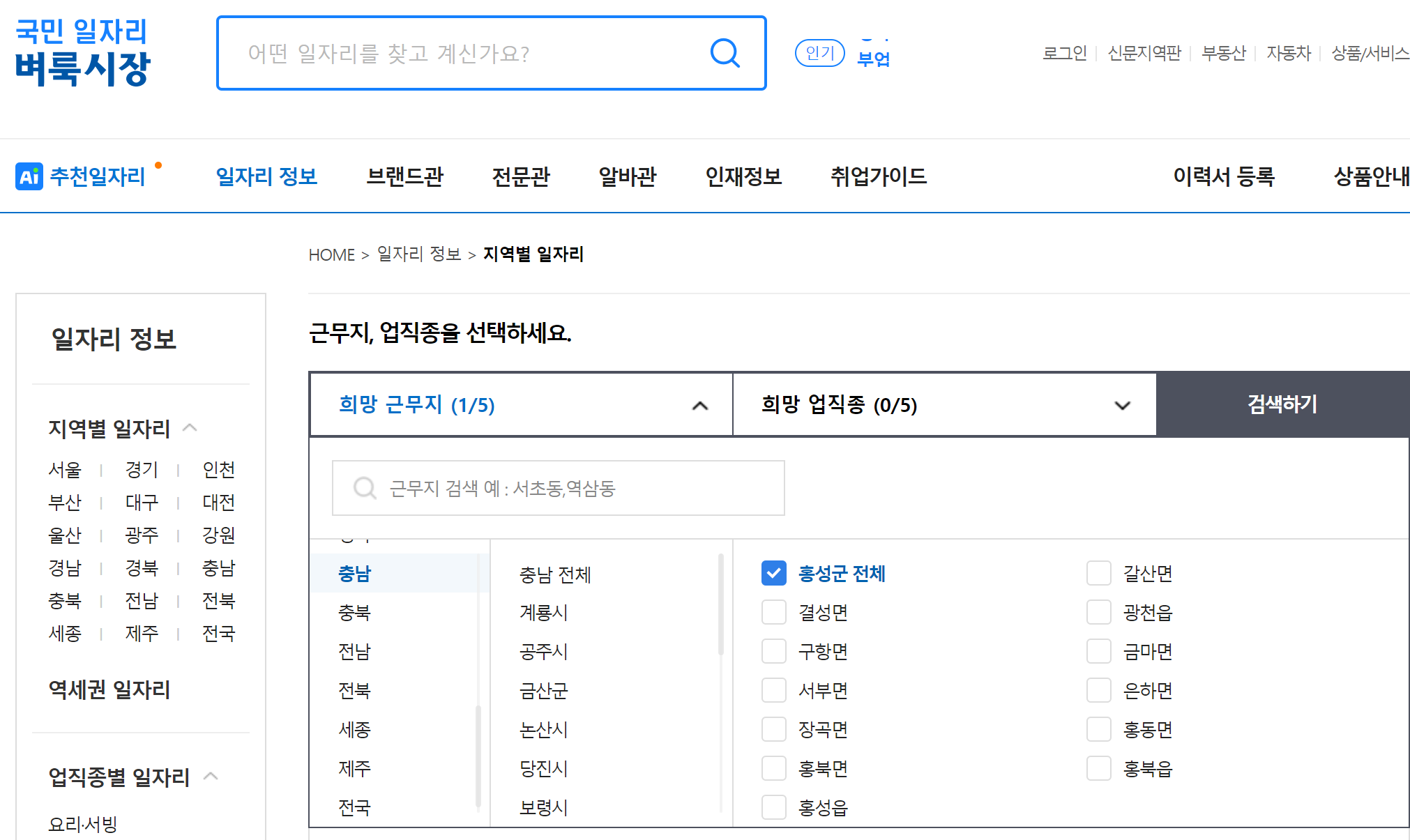Select 계룡시 in the city list
Screen dimensions: 1410x840
point(543,612)
